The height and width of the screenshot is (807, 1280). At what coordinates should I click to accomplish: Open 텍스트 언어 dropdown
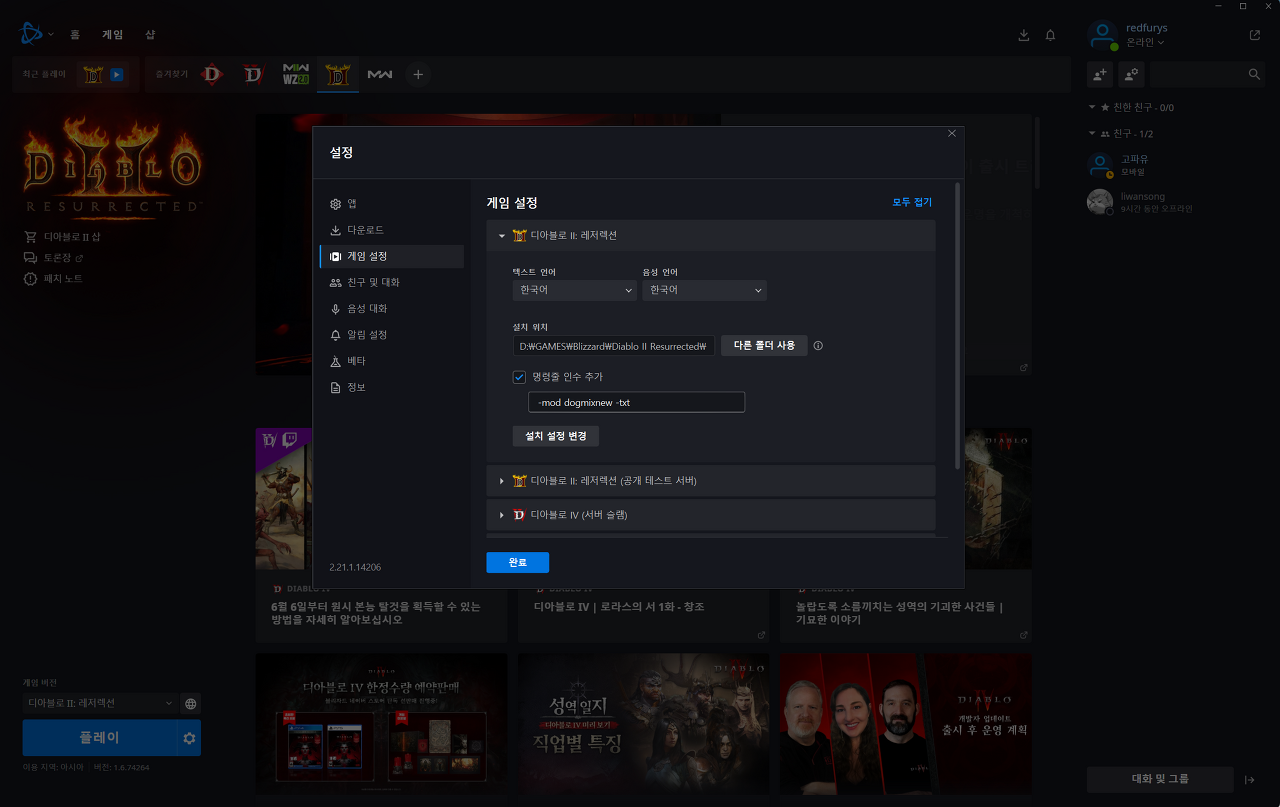574,290
